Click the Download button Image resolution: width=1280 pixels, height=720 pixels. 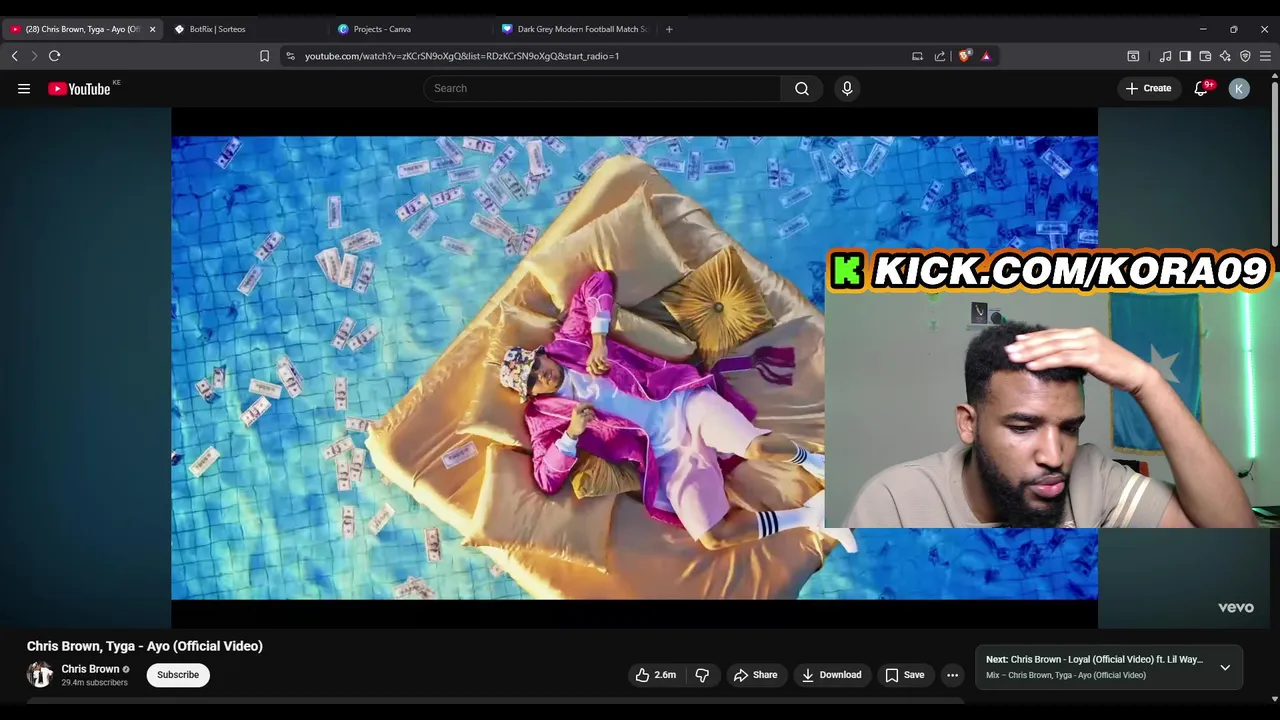[831, 675]
